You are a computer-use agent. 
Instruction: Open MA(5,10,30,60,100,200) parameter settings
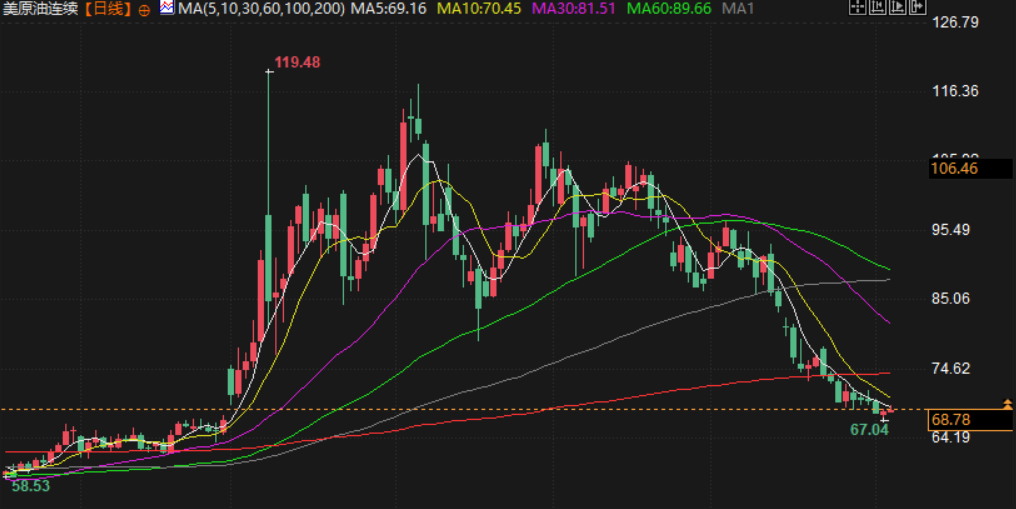pos(261,8)
